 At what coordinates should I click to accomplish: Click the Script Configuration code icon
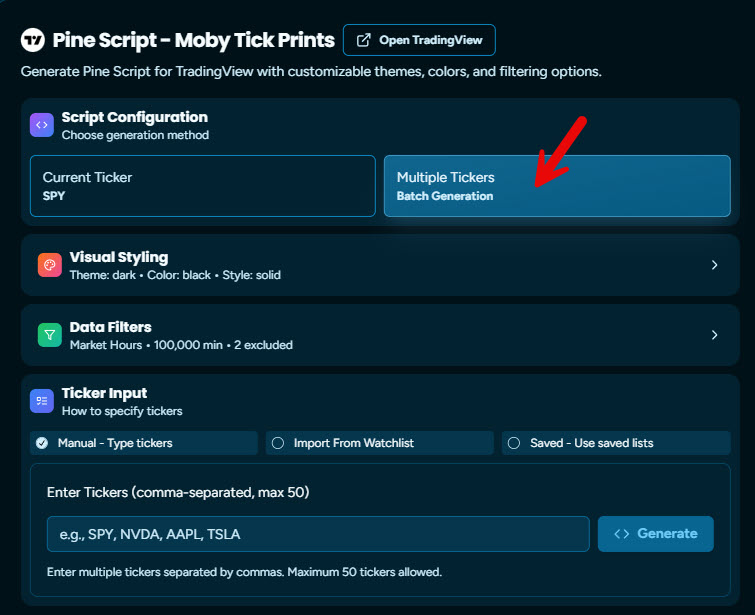point(42,125)
